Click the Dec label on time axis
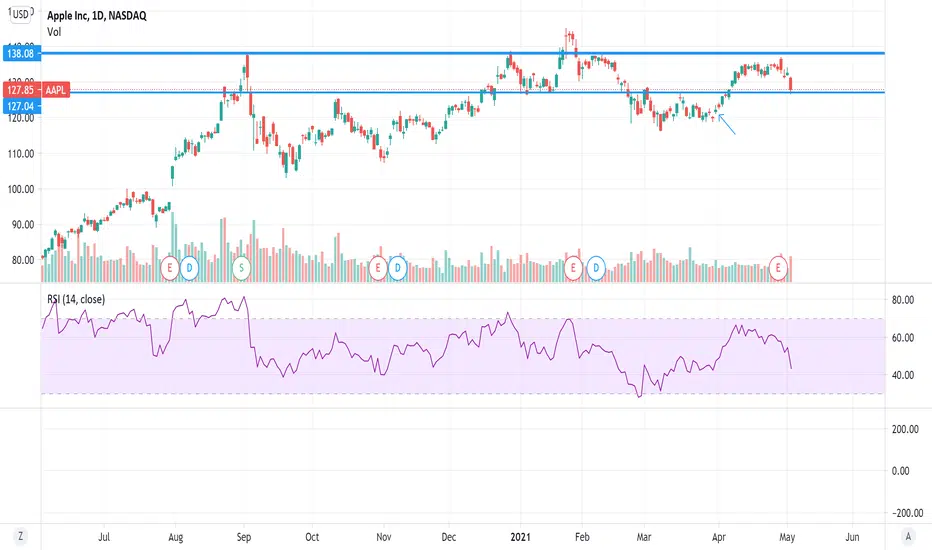Image resolution: width=932 pixels, height=550 pixels. 449,537
